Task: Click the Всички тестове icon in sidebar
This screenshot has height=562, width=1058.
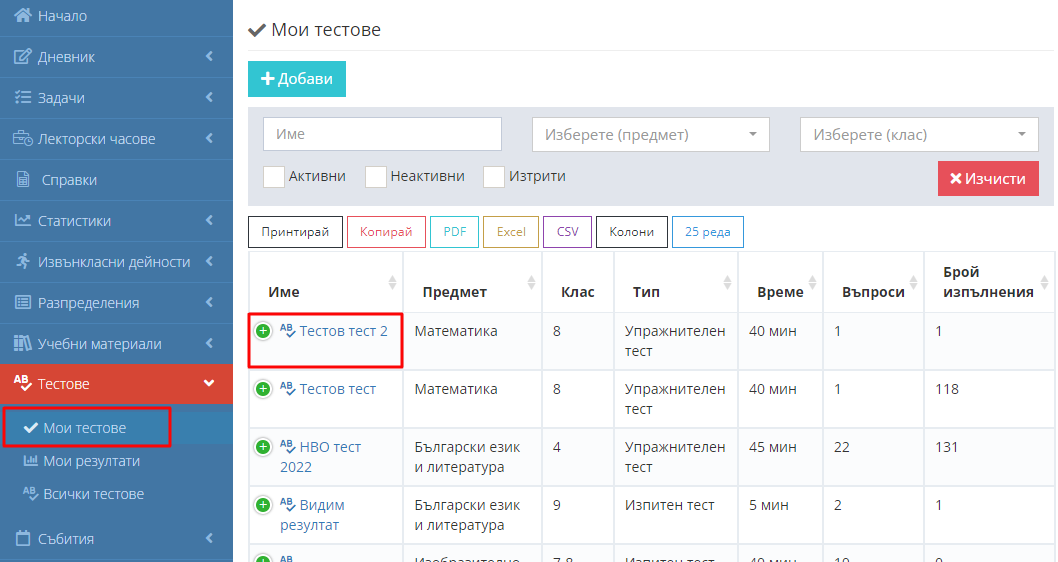Action: [x=28, y=494]
